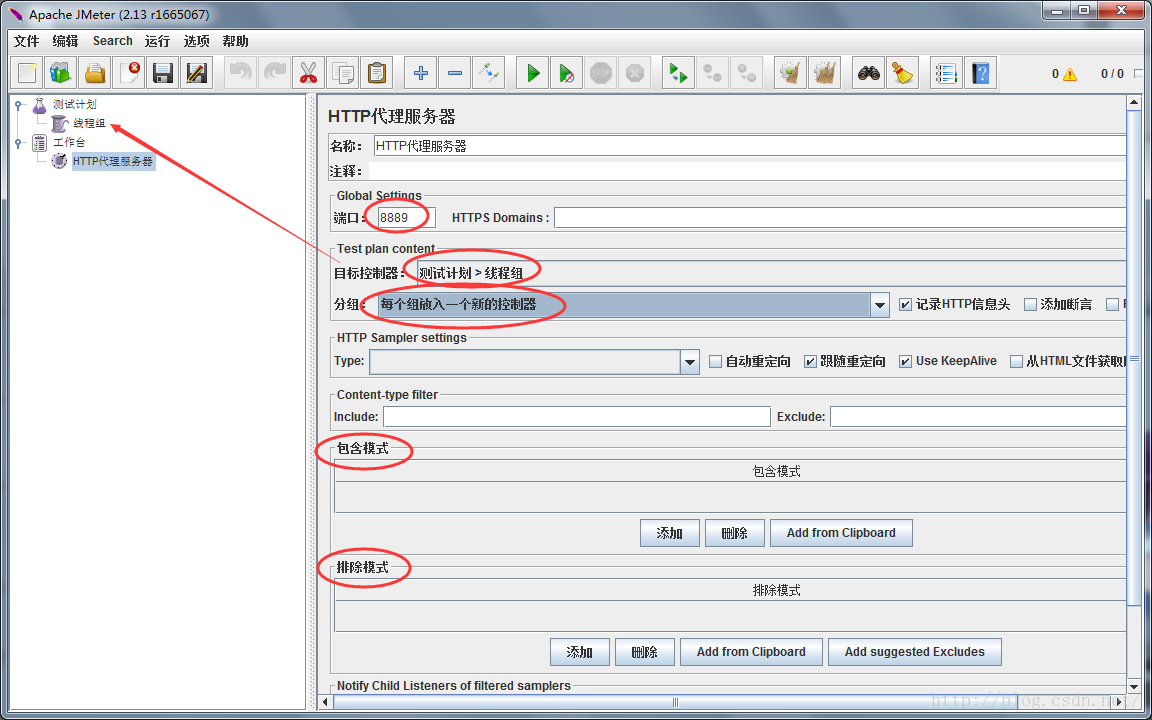Click 删除 under 包含模式
This screenshot has width=1152, height=720.
point(735,533)
